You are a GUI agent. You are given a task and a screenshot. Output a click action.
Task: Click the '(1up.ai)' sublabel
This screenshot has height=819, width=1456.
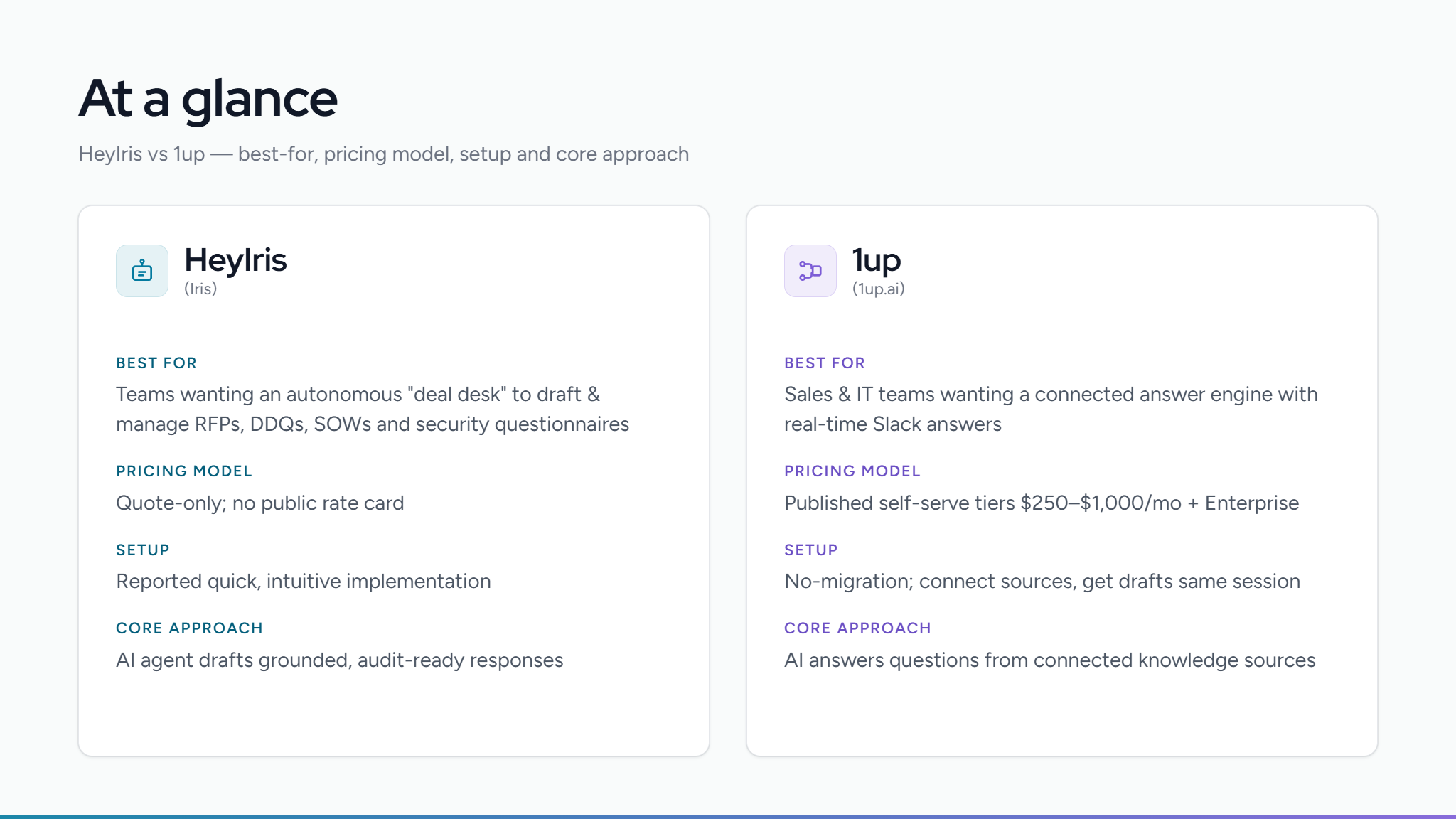tap(879, 289)
